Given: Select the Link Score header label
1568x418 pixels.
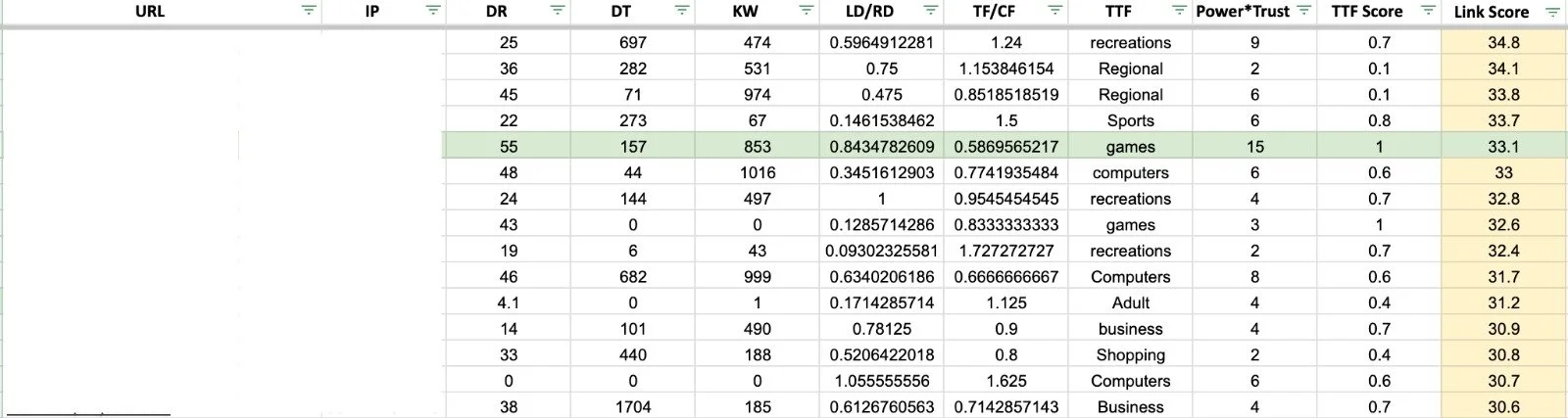Looking at the screenshot, I should [x=1491, y=12].
